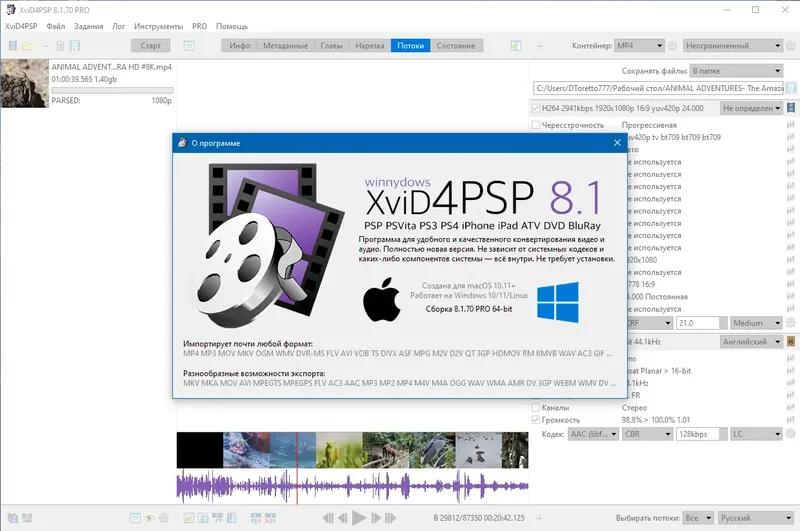Image resolution: width=800 pixels, height=531 pixels.
Task: Open the Не определен language dropdown
Action: [752, 108]
